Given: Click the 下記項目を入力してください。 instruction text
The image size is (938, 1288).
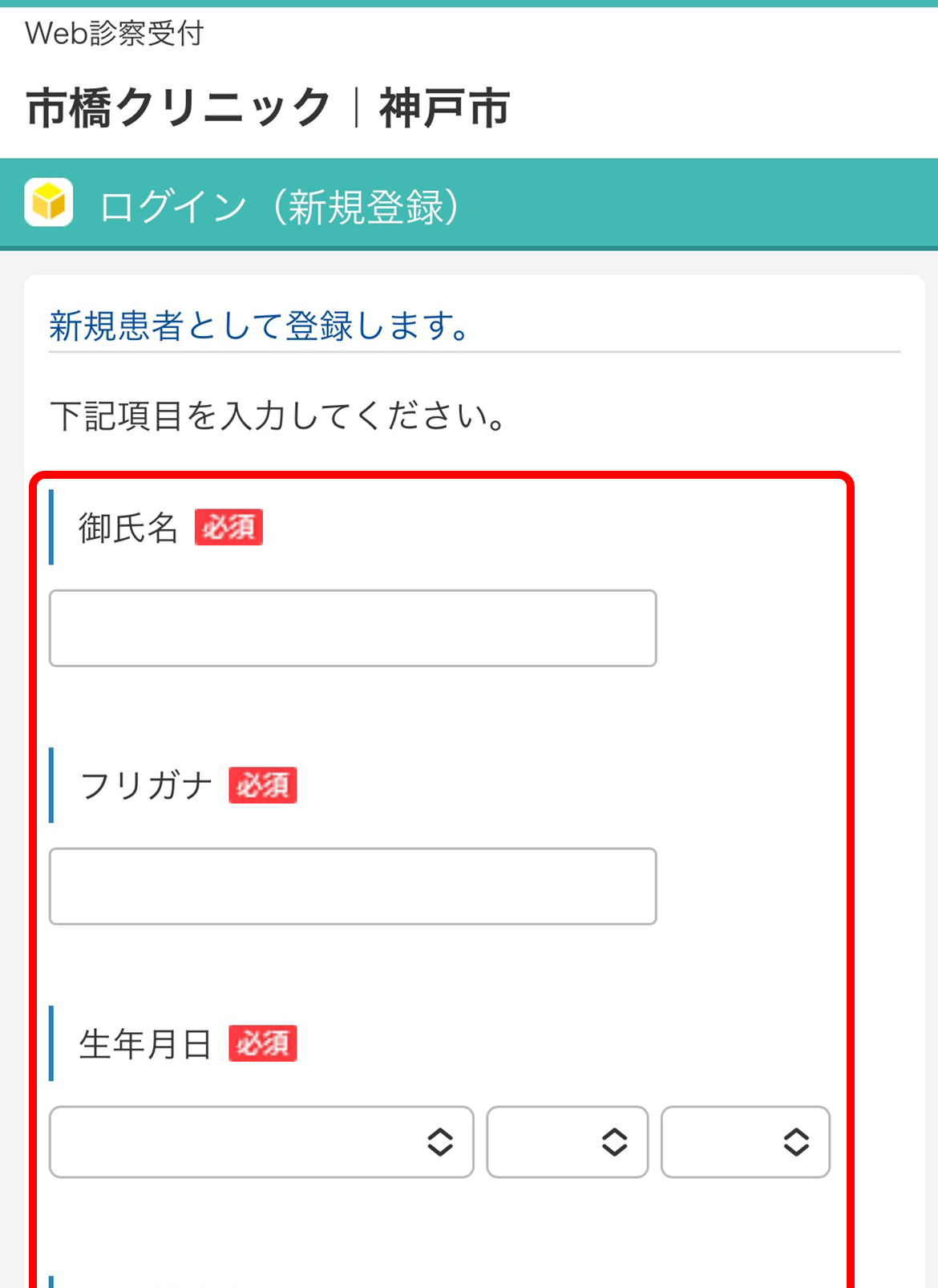Looking at the screenshot, I should pos(278,416).
